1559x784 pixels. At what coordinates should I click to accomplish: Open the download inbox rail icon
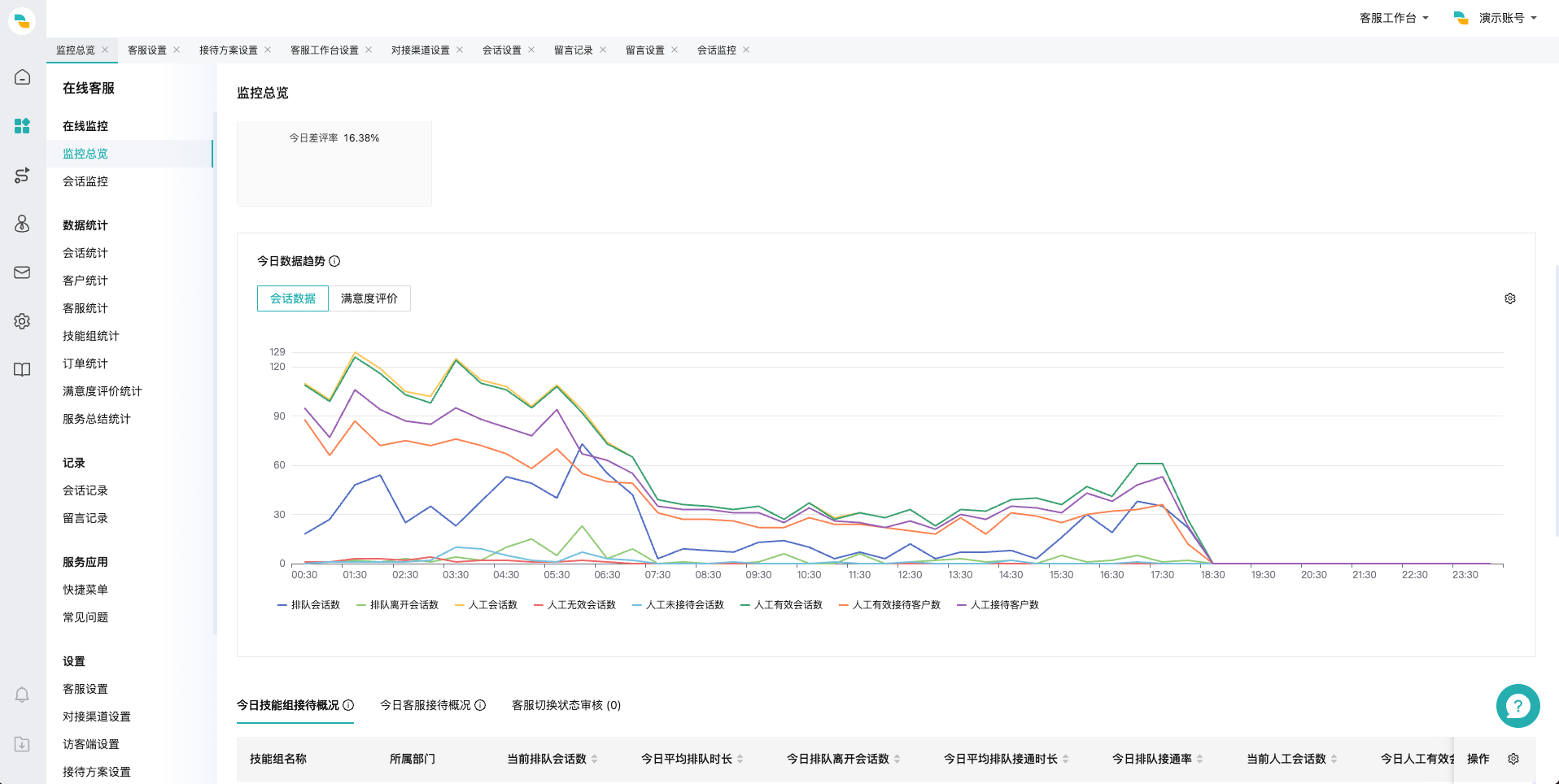[22, 743]
